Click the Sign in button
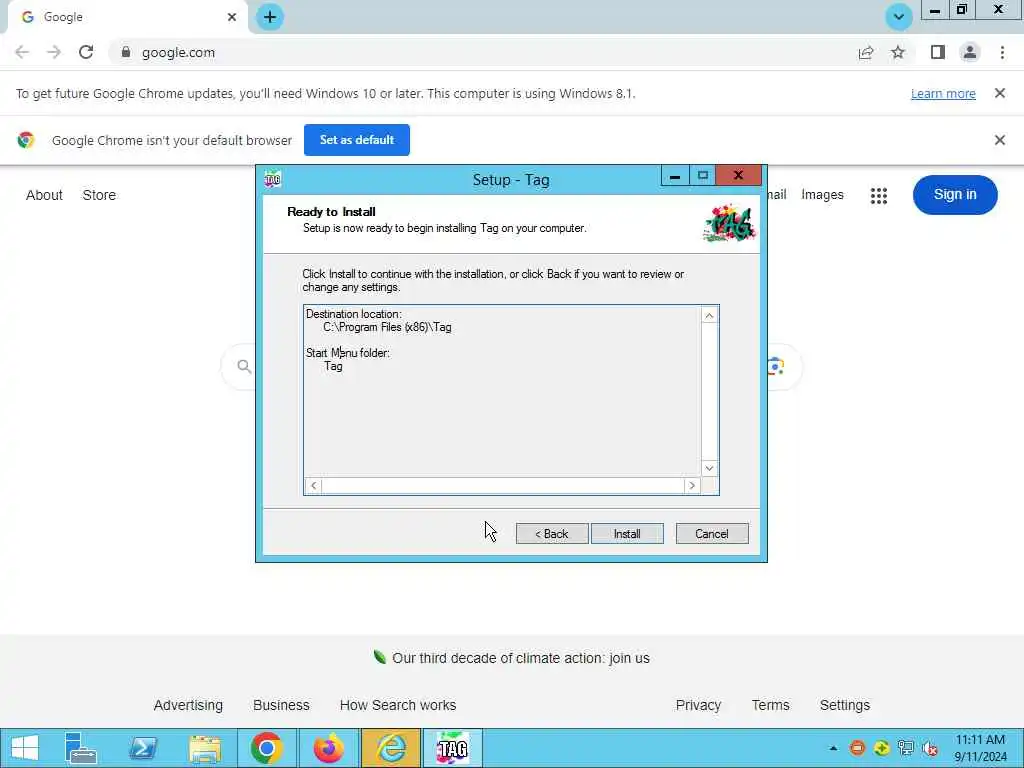Screen dimensions: 1024x768 [955, 195]
